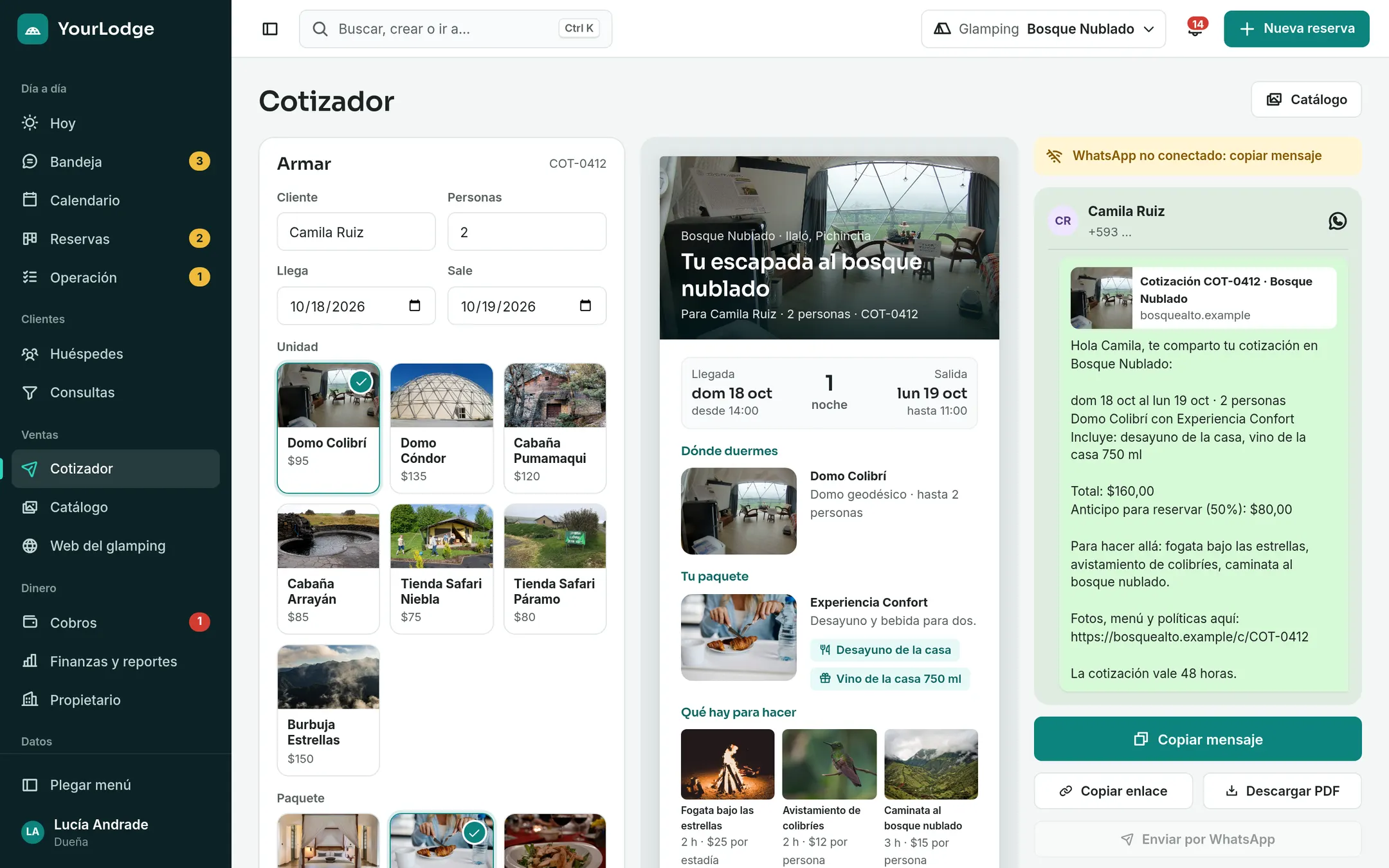Click Fogata bajo las estrellas thumbnail

click(x=727, y=764)
